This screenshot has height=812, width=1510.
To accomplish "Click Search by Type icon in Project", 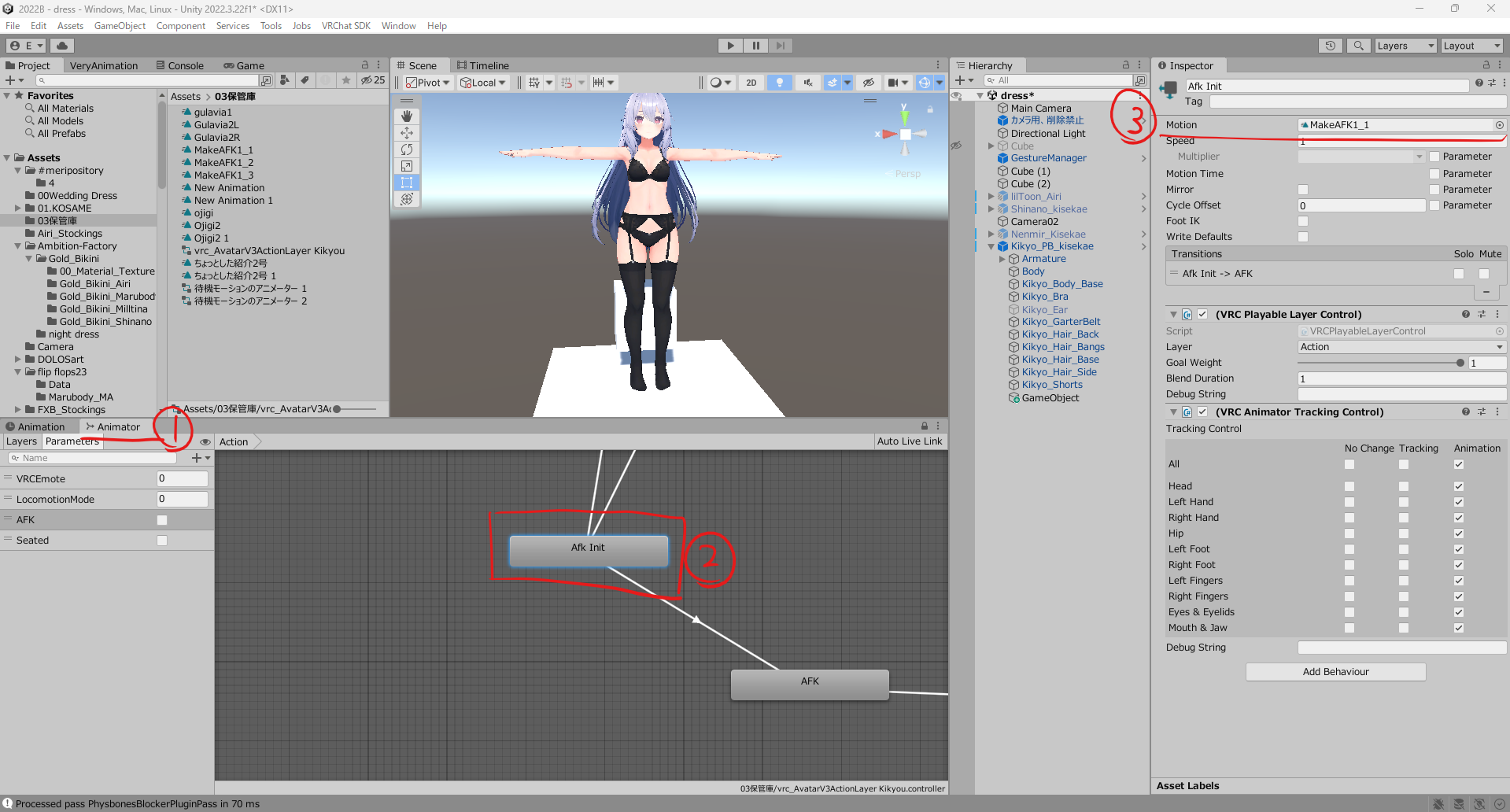I will [285, 80].
